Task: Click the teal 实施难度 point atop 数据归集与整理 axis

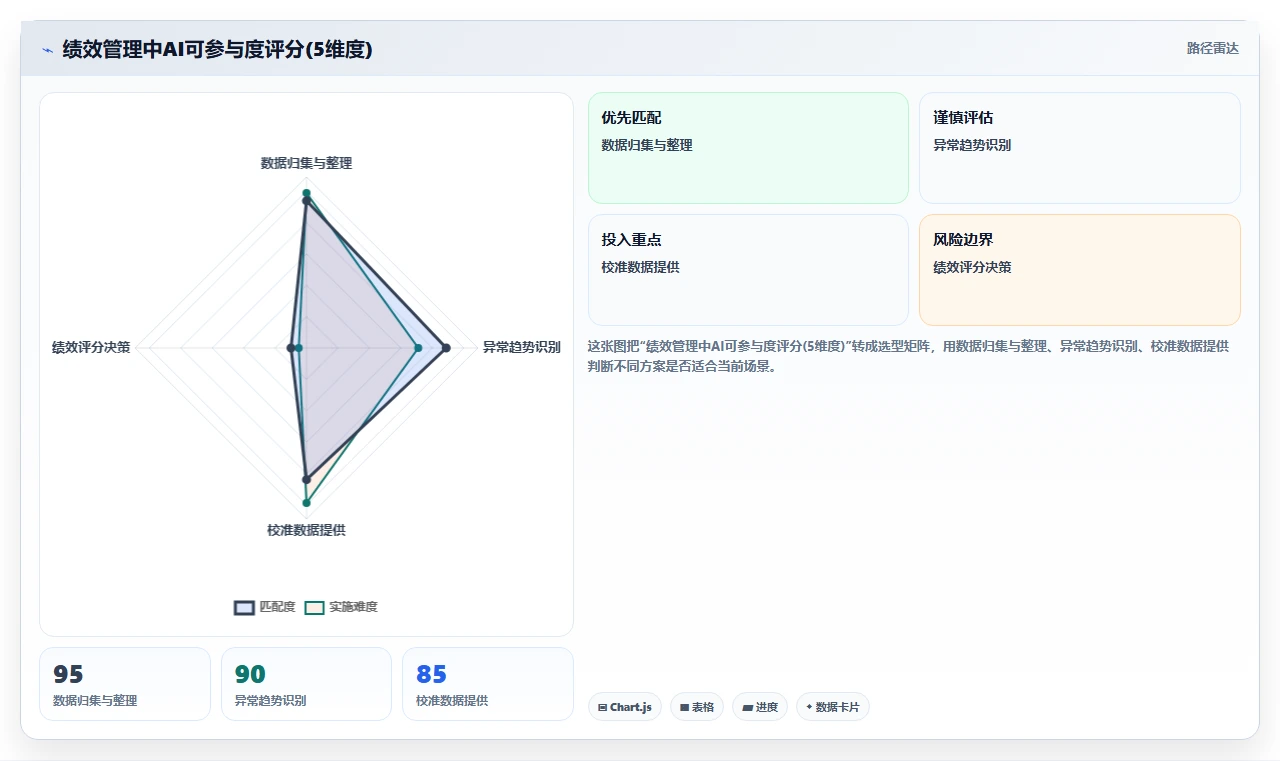Action: pos(306,193)
